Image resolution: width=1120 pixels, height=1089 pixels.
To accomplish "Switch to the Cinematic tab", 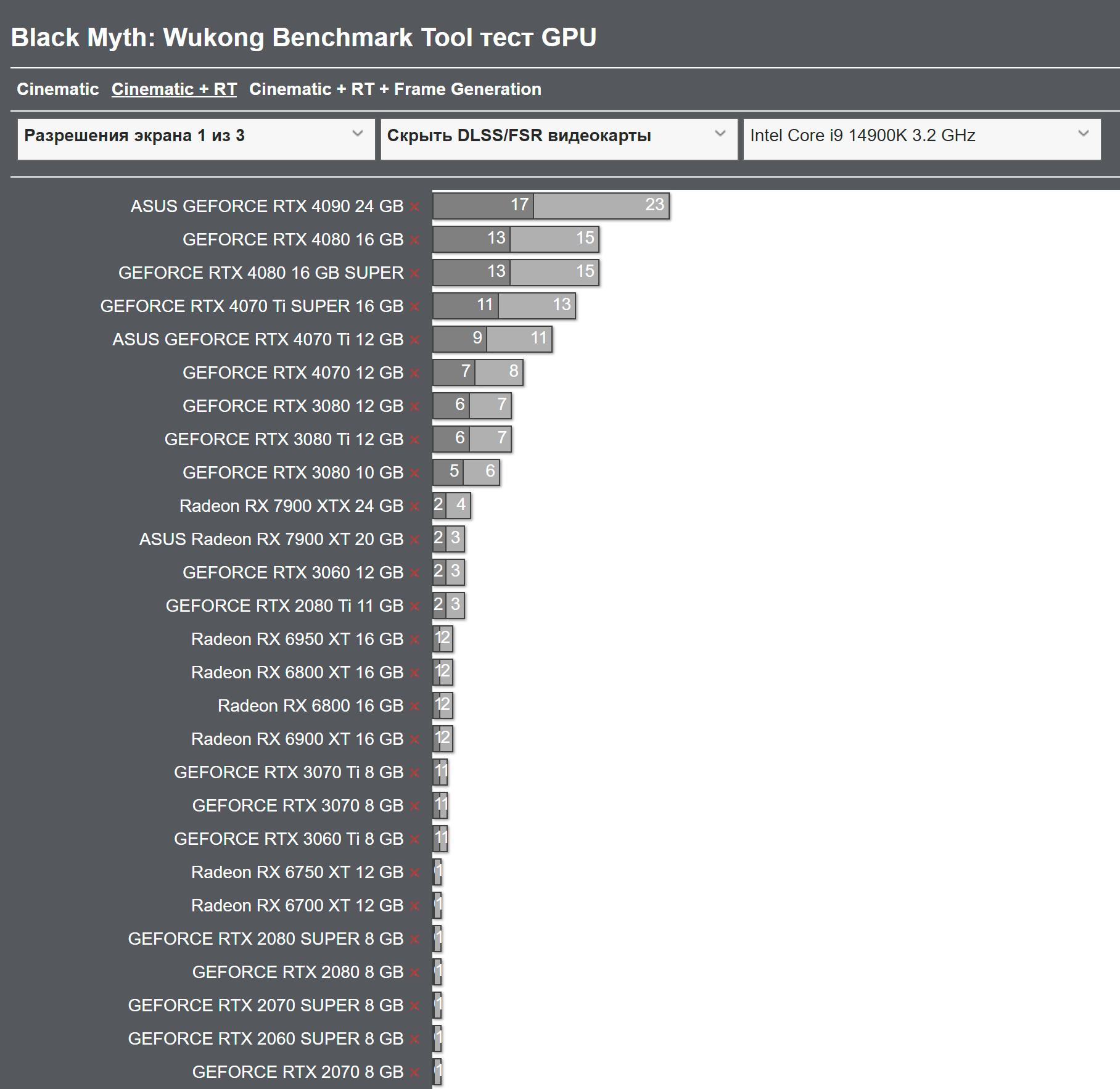I will pos(58,89).
